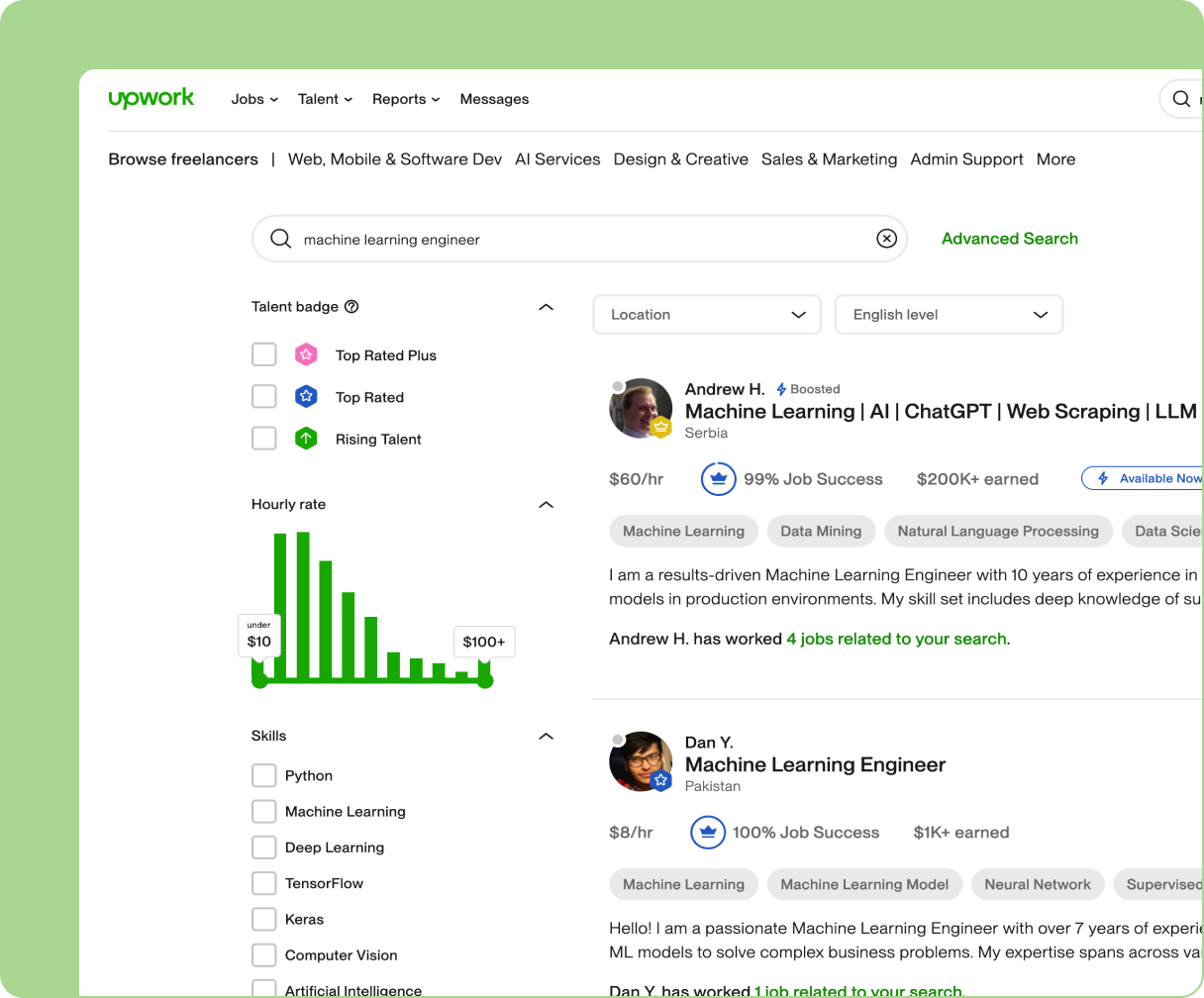Screen dimensions: 1204x998
Task: Check the Machine Learning skill checkbox
Action: [263, 812]
